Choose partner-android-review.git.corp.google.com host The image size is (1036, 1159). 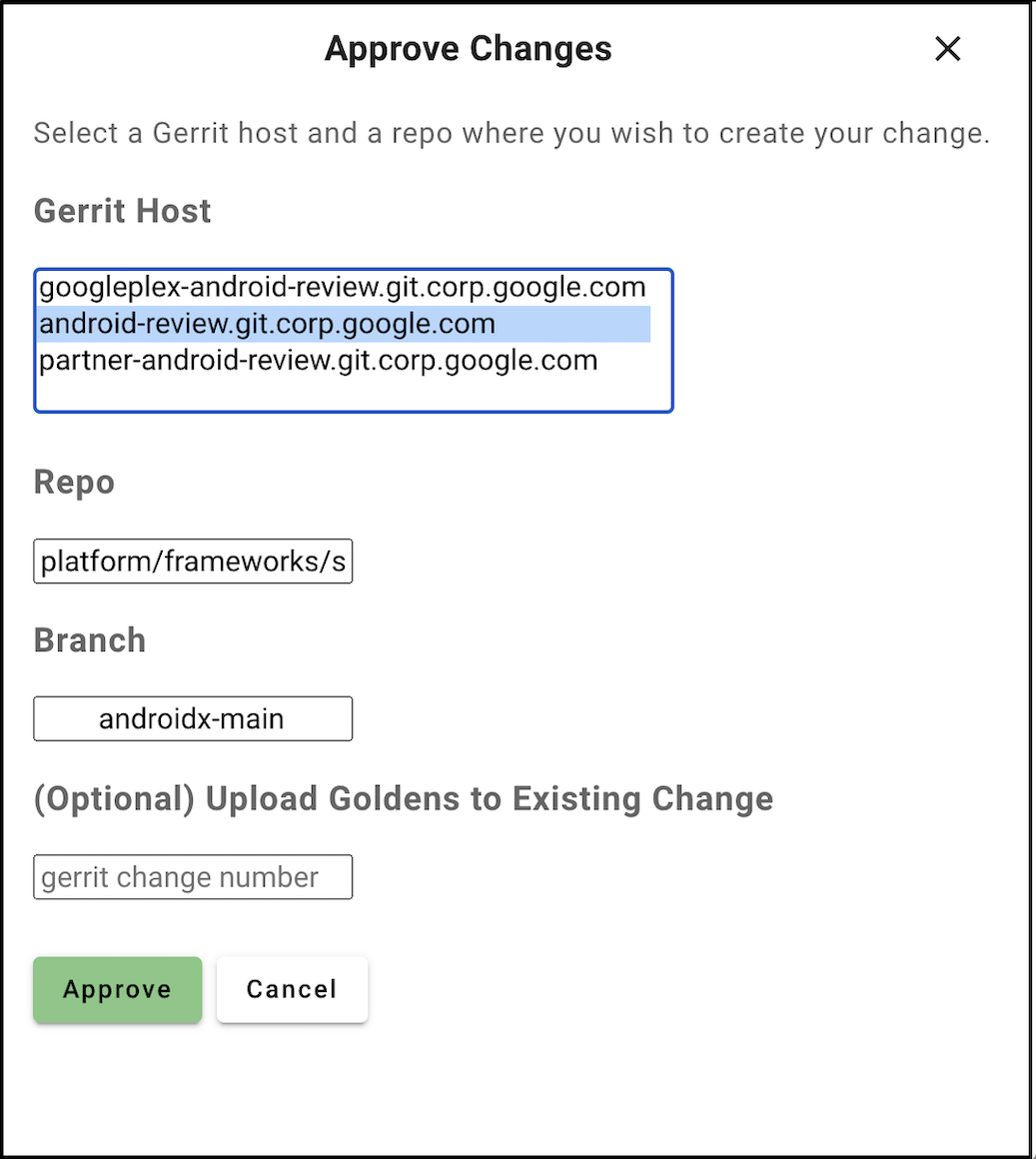318,361
